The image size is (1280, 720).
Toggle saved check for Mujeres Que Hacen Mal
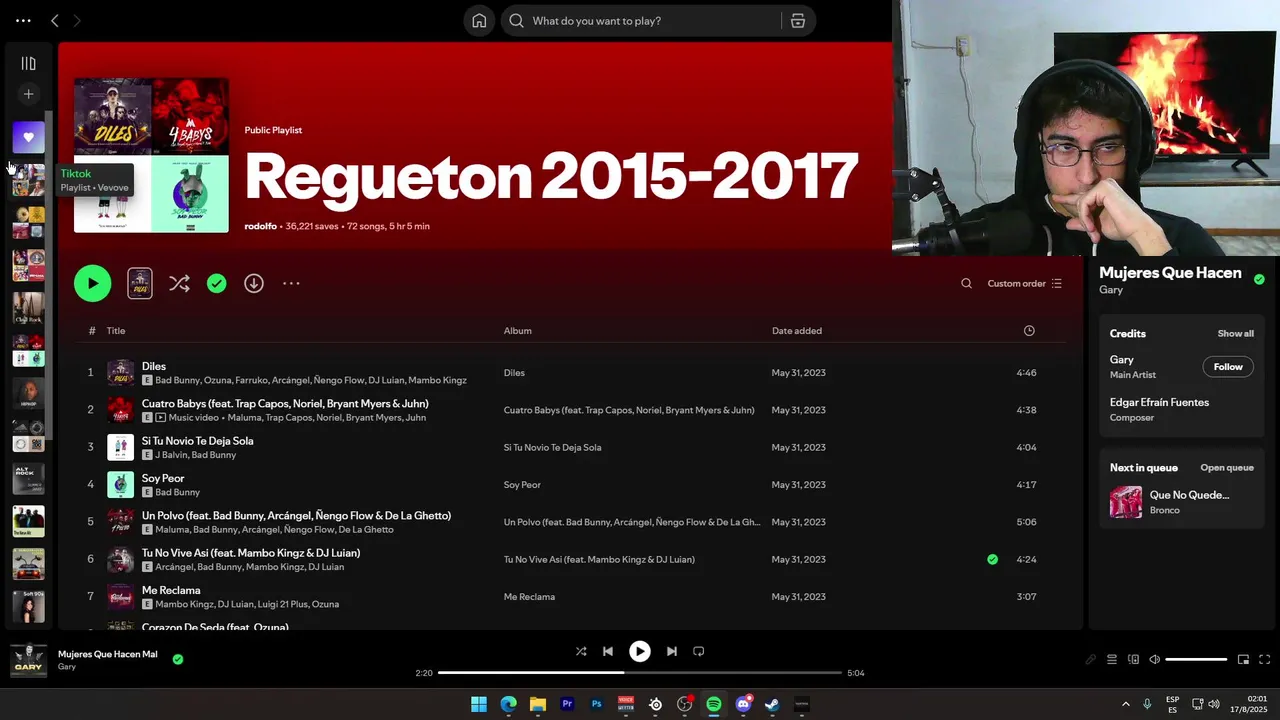178,659
